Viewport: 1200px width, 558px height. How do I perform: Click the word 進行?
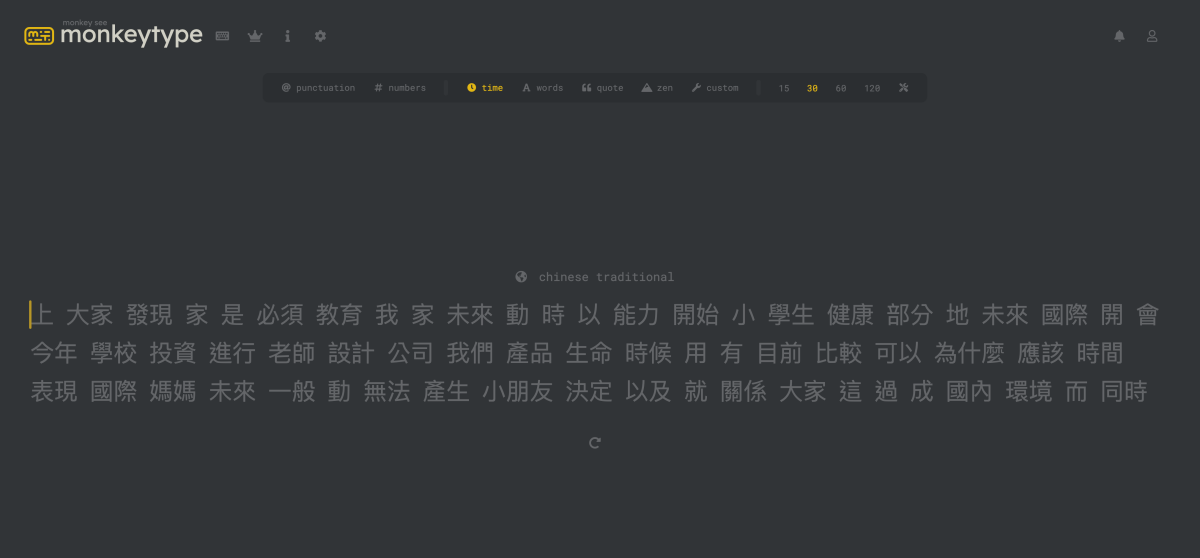pyautogui.click(x=233, y=353)
